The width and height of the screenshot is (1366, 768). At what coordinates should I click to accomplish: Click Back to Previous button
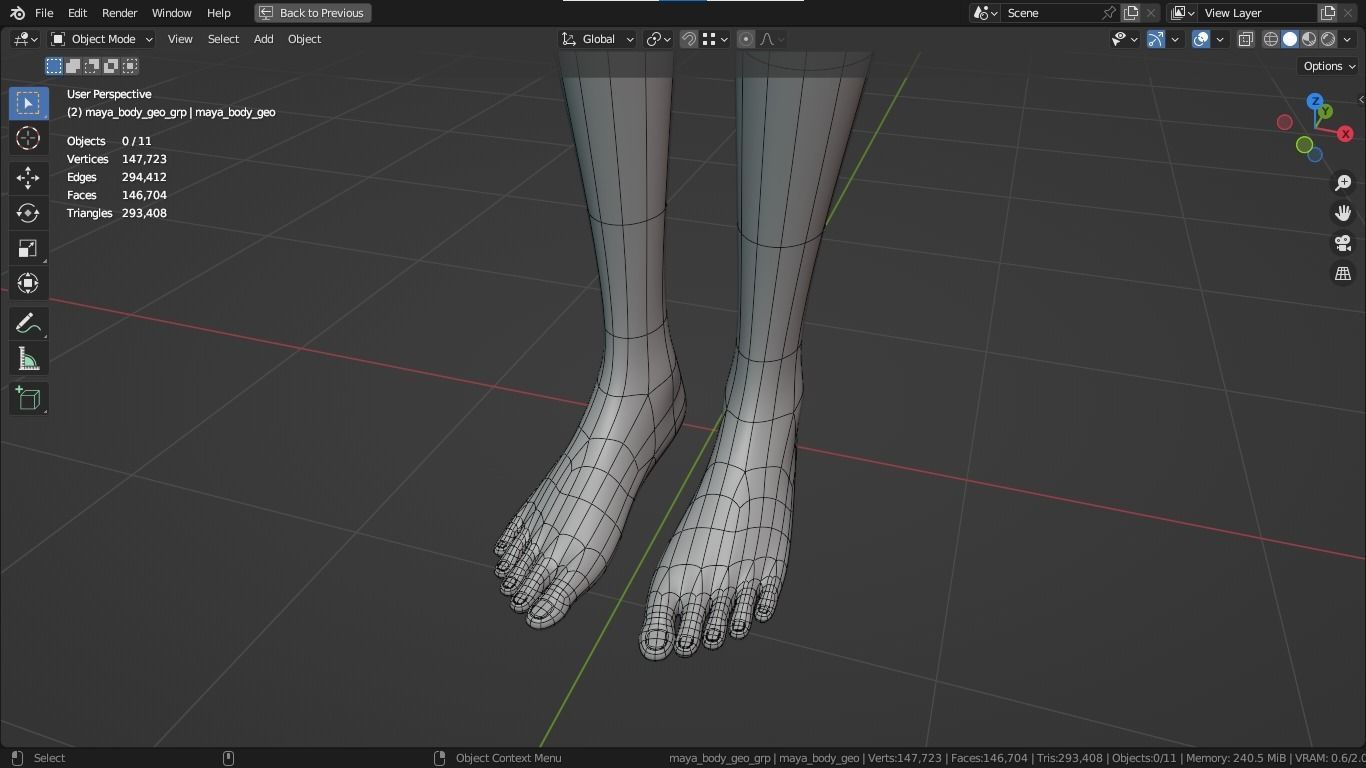[x=312, y=13]
